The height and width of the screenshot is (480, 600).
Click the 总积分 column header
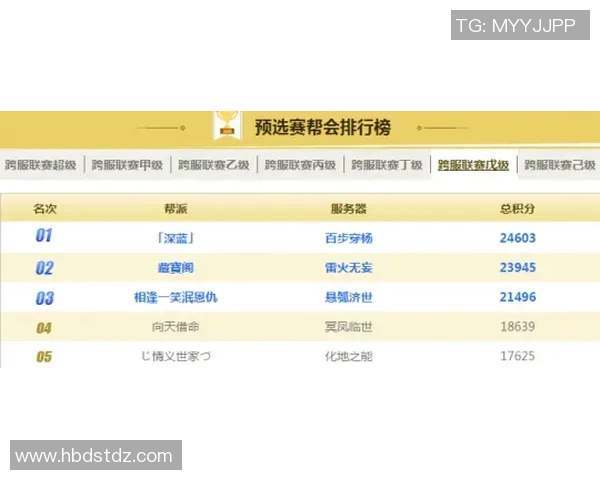pyautogui.click(x=517, y=209)
